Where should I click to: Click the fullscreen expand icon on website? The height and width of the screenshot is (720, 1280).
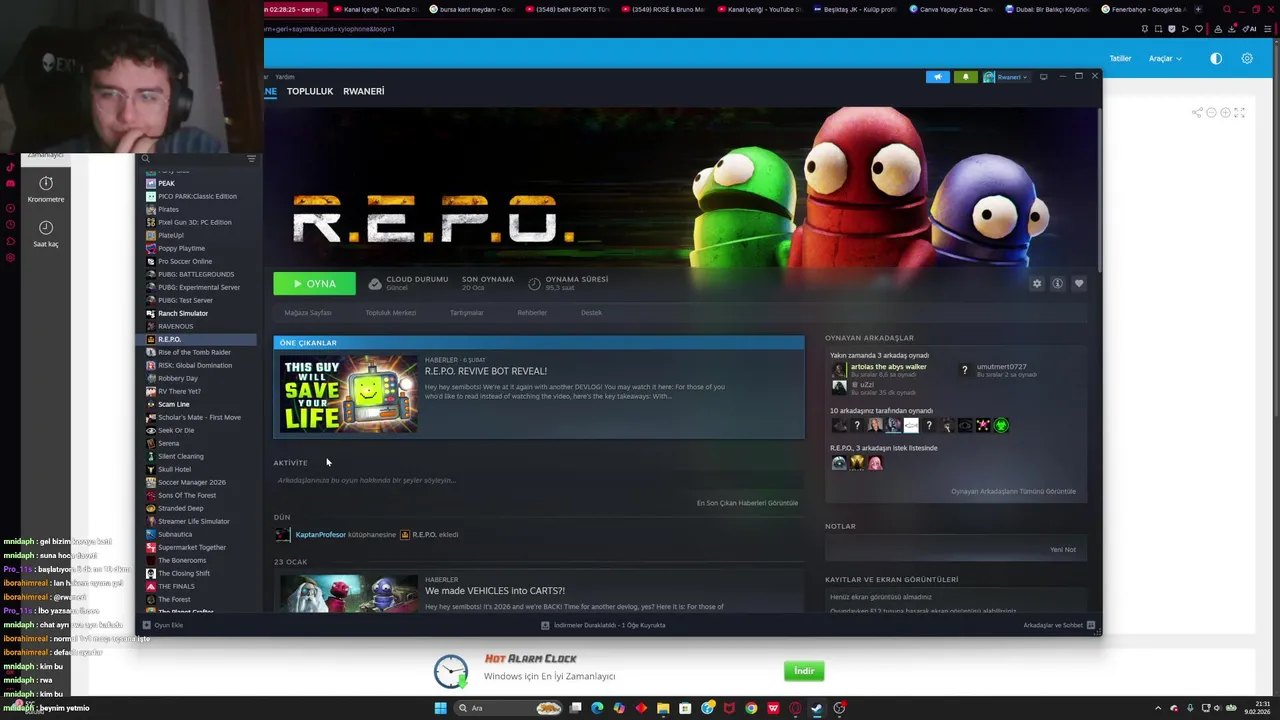pyautogui.click(x=1239, y=113)
